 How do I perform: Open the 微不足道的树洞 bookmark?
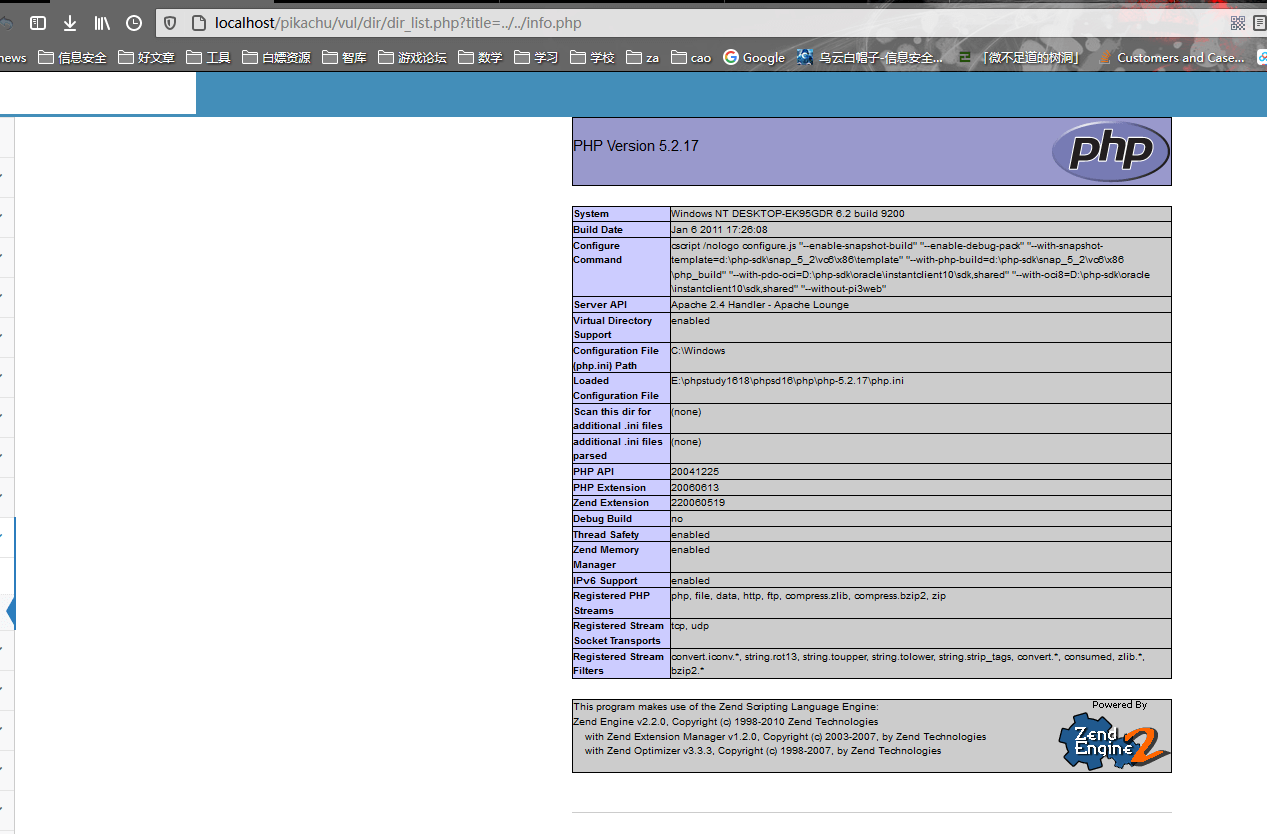(x=1019, y=58)
